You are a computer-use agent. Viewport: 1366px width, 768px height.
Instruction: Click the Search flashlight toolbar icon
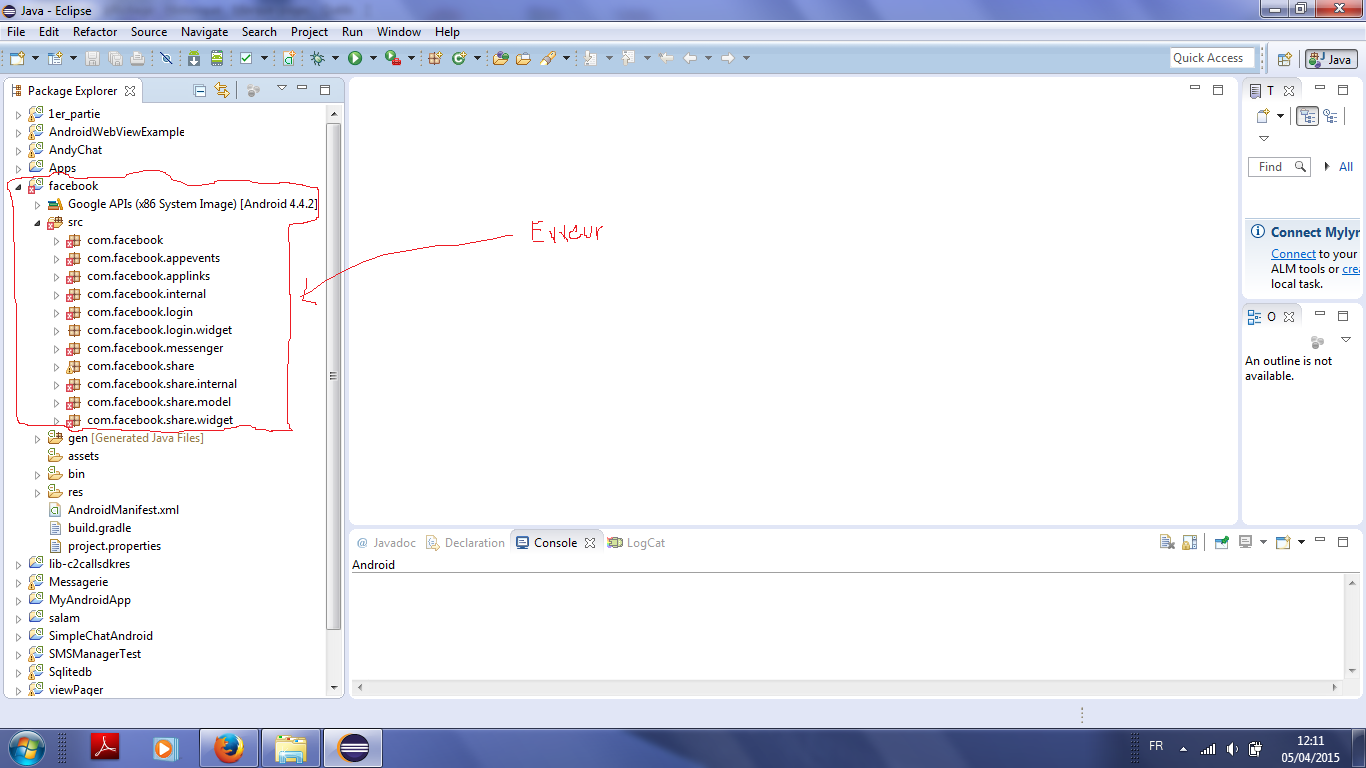(x=547, y=58)
